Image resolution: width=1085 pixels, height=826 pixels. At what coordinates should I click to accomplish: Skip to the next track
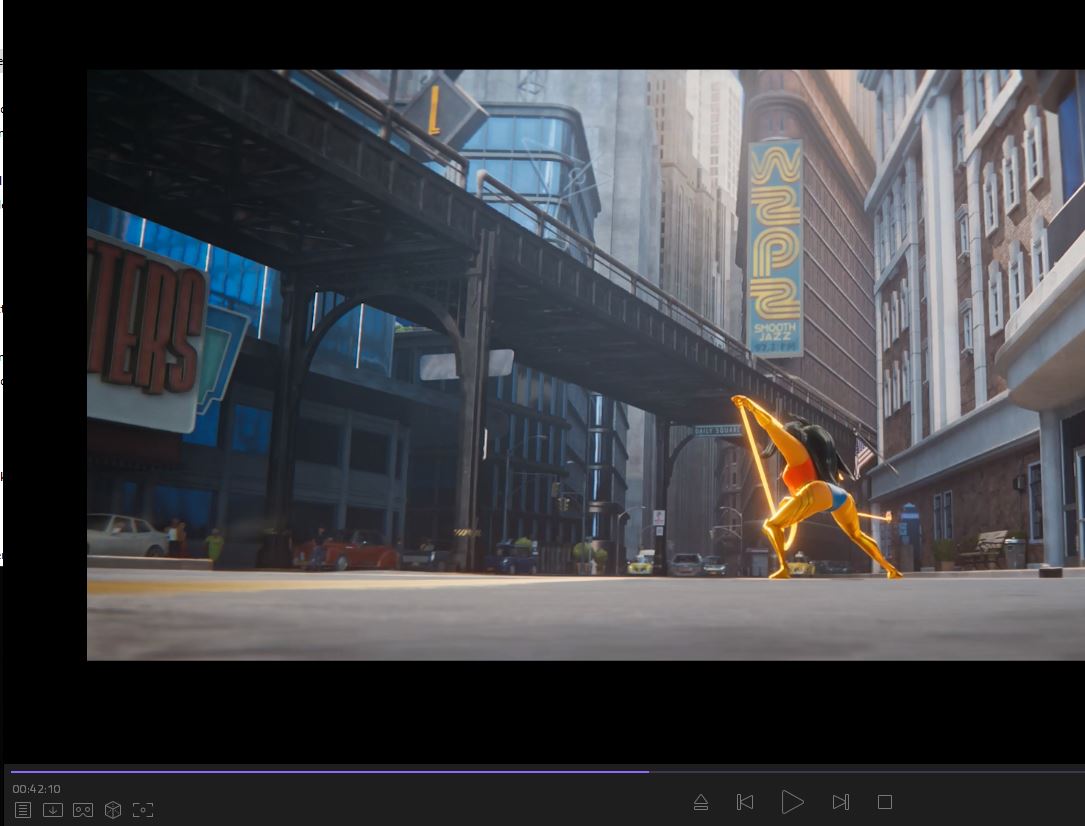840,802
